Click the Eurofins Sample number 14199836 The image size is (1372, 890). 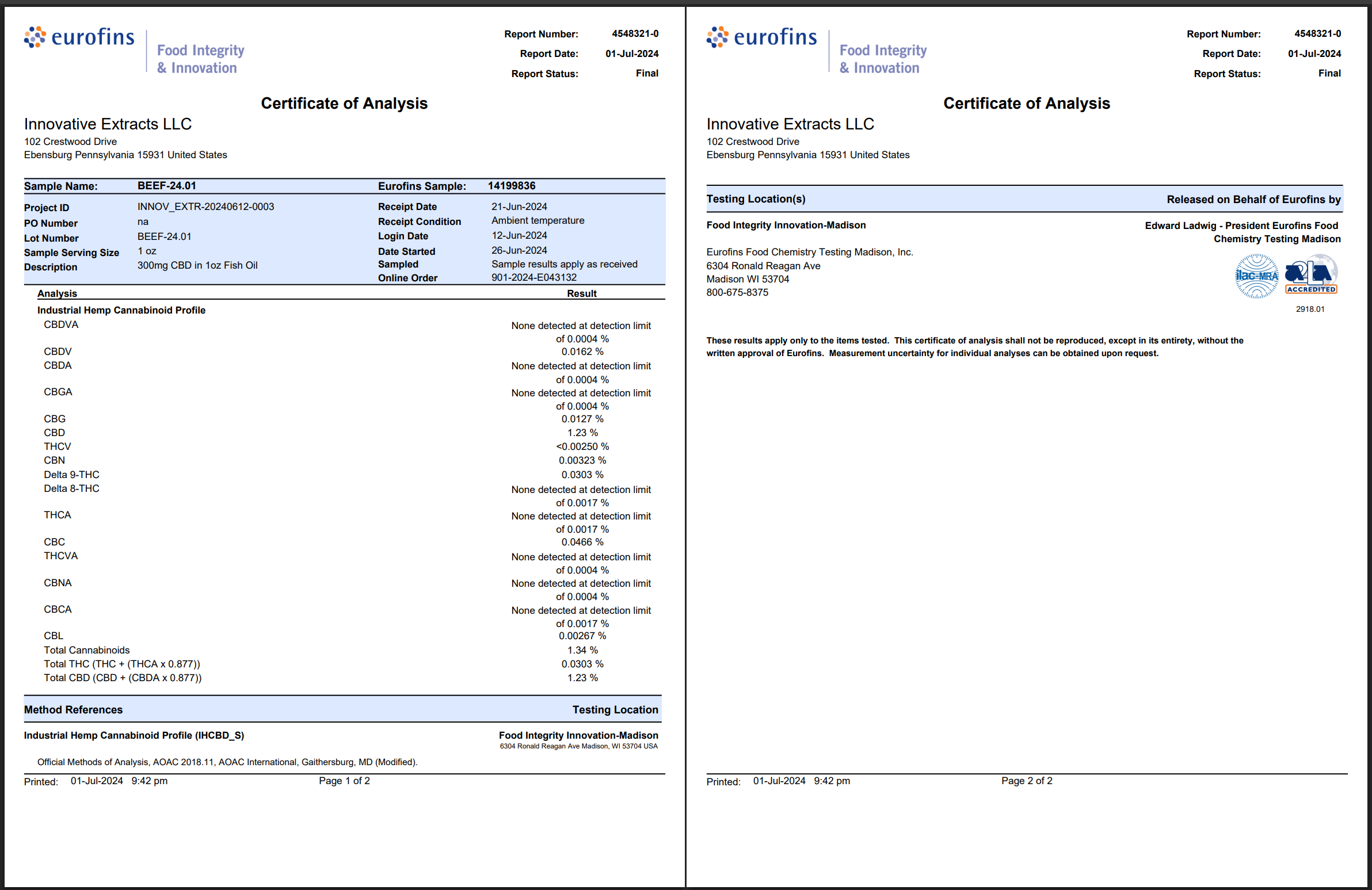click(x=511, y=186)
